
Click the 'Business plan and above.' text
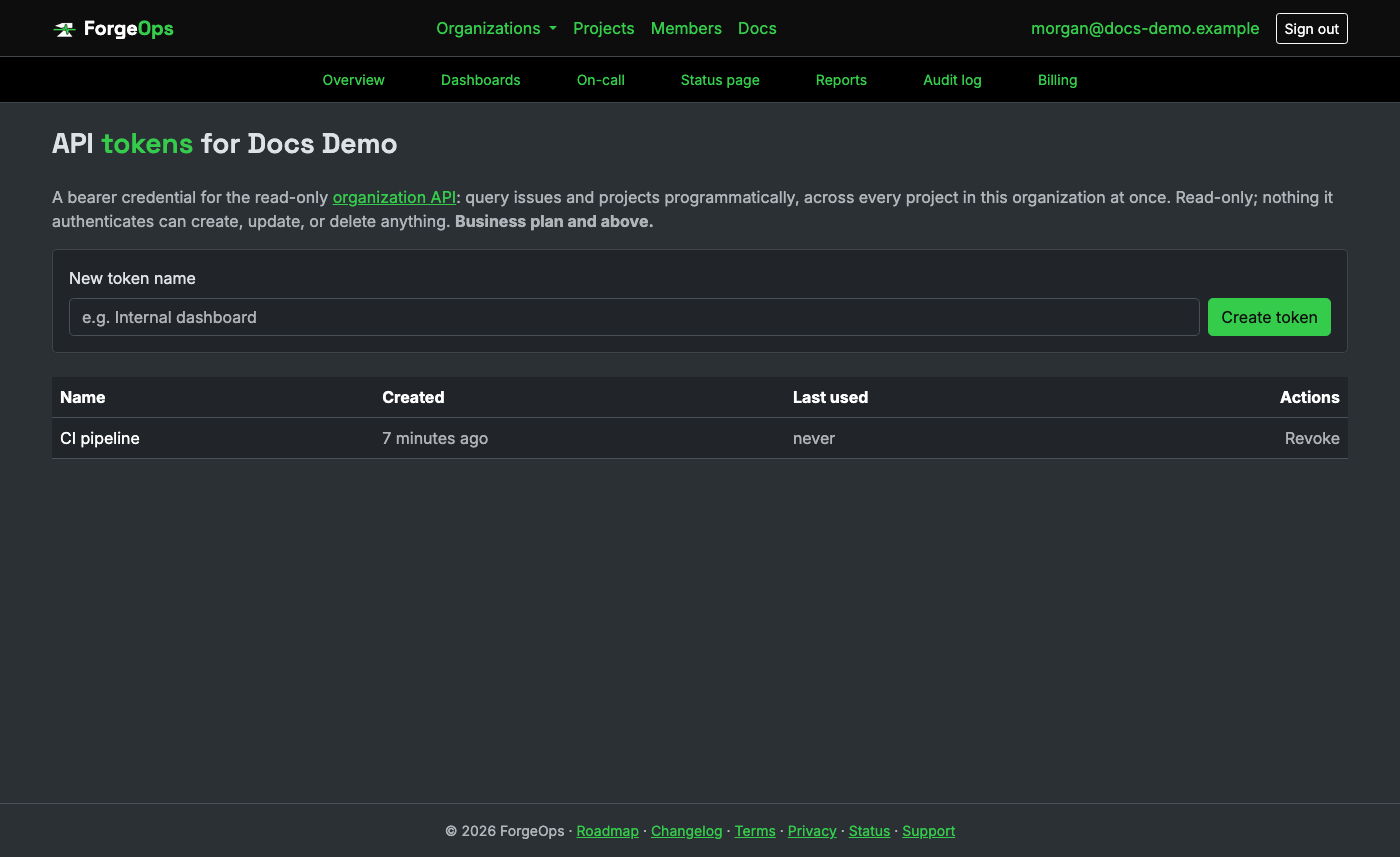point(554,222)
